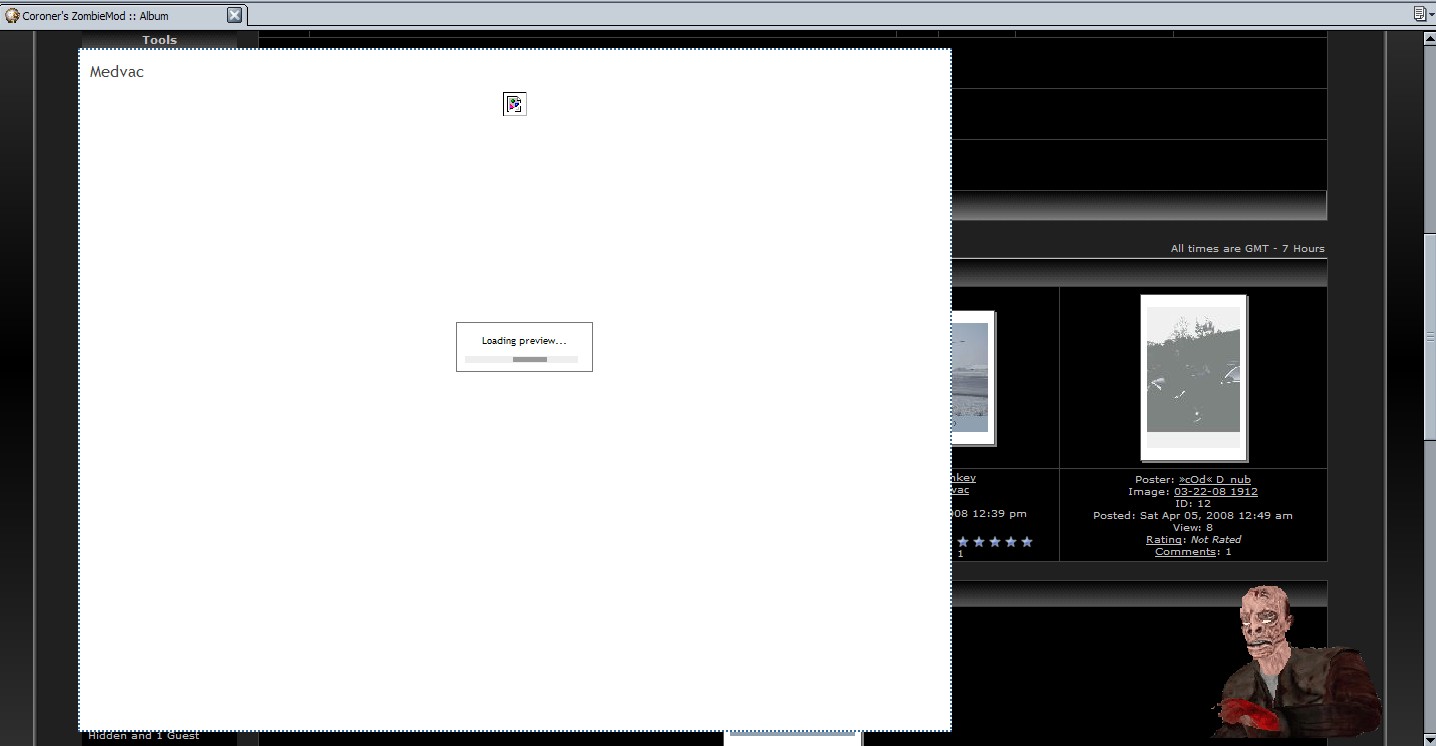Open the Tools sidebar header
This screenshot has width=1436, height=746.
coord(159,40)
